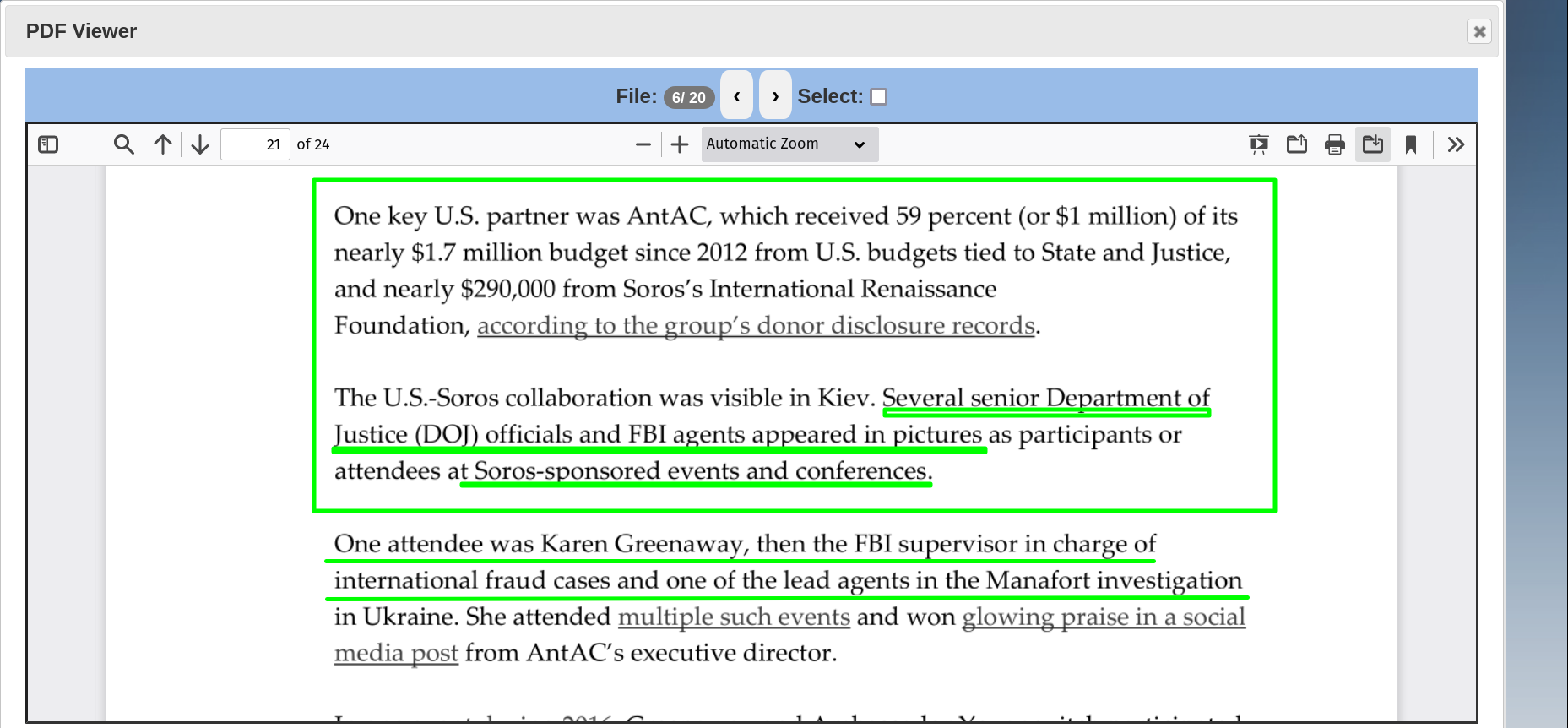Switch to presentation mode
Viewport: 1568px width, 728px height.
(1259, 144)
